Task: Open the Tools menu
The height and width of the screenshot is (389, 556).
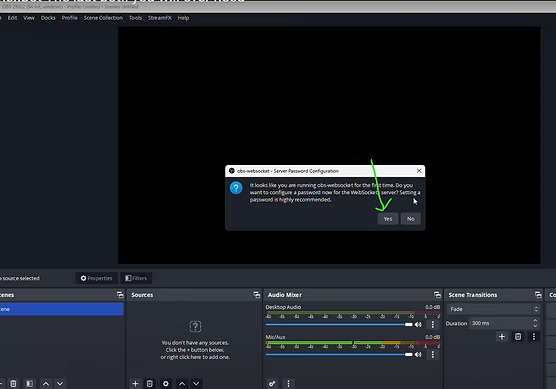Action: tap(135, 18)
